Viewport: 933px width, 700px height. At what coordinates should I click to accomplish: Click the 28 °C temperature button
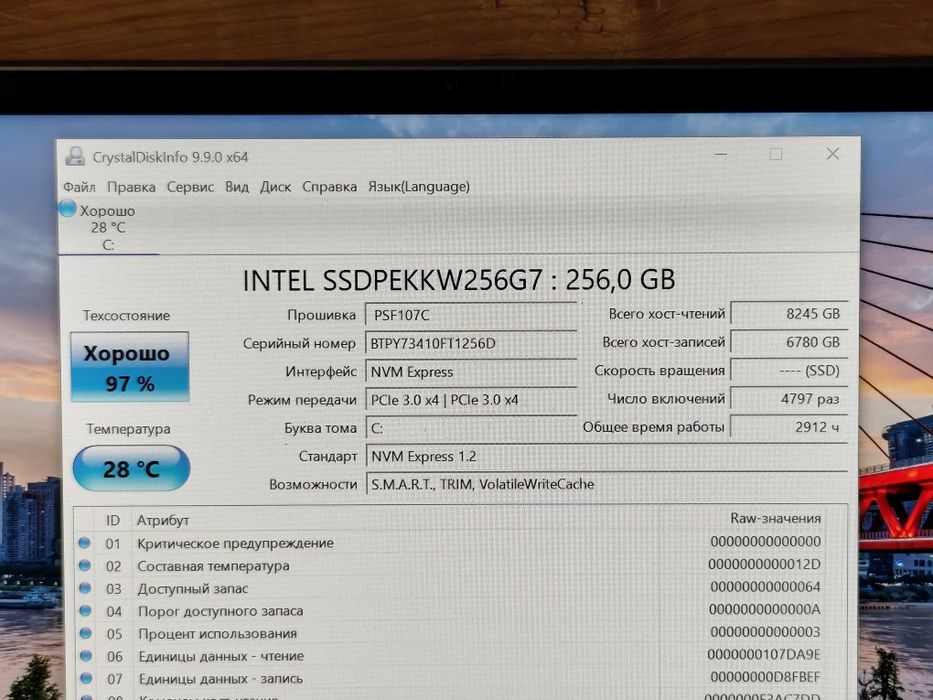click(x=132, y=468)
